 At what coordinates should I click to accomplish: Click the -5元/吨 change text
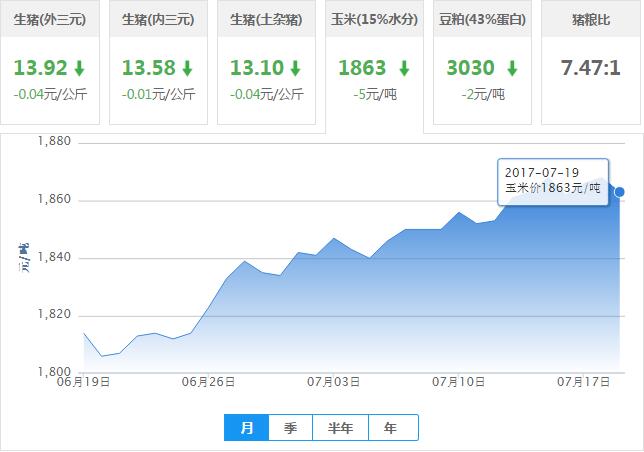coord(375,94)
